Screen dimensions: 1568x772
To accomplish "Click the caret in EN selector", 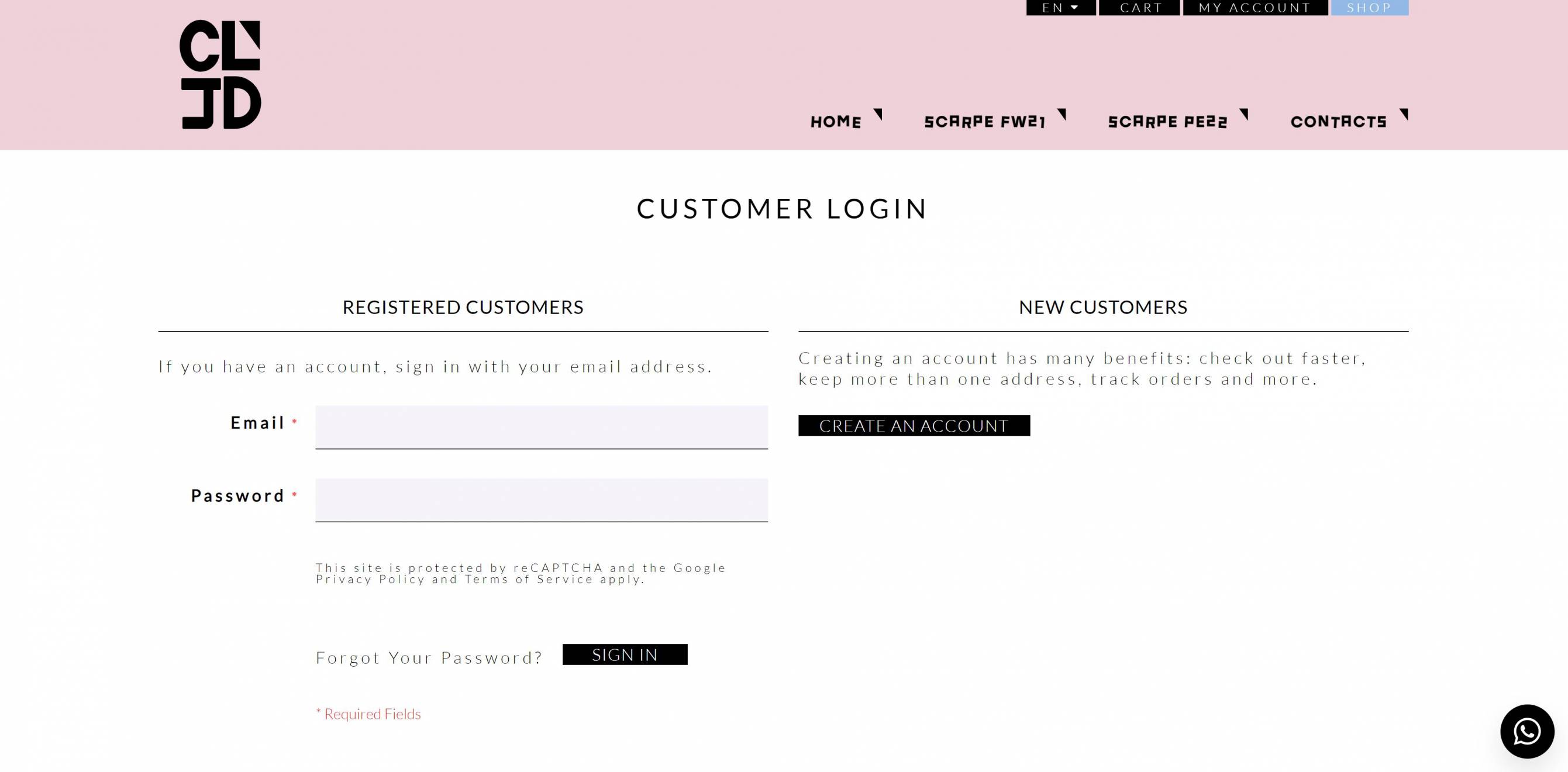I will coord(1074,7).
